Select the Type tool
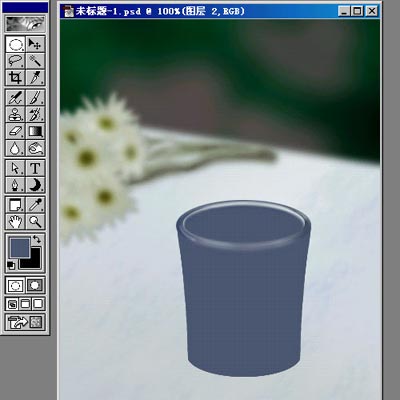400x400 pixels. coord(35,168)
